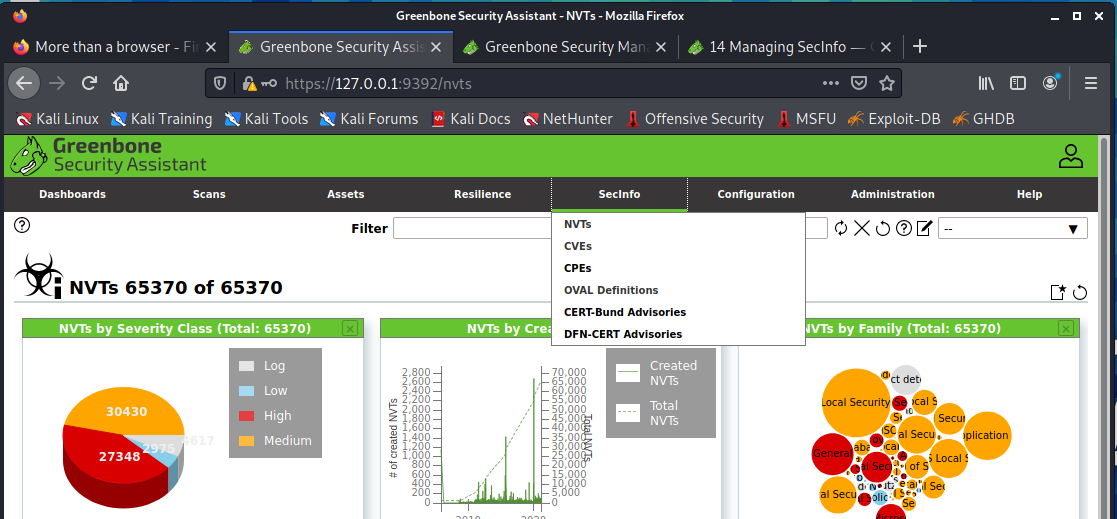This screenshot has width=1117, height=519.
Task: Expand the Configuration menu
Action: click(756, 194)
